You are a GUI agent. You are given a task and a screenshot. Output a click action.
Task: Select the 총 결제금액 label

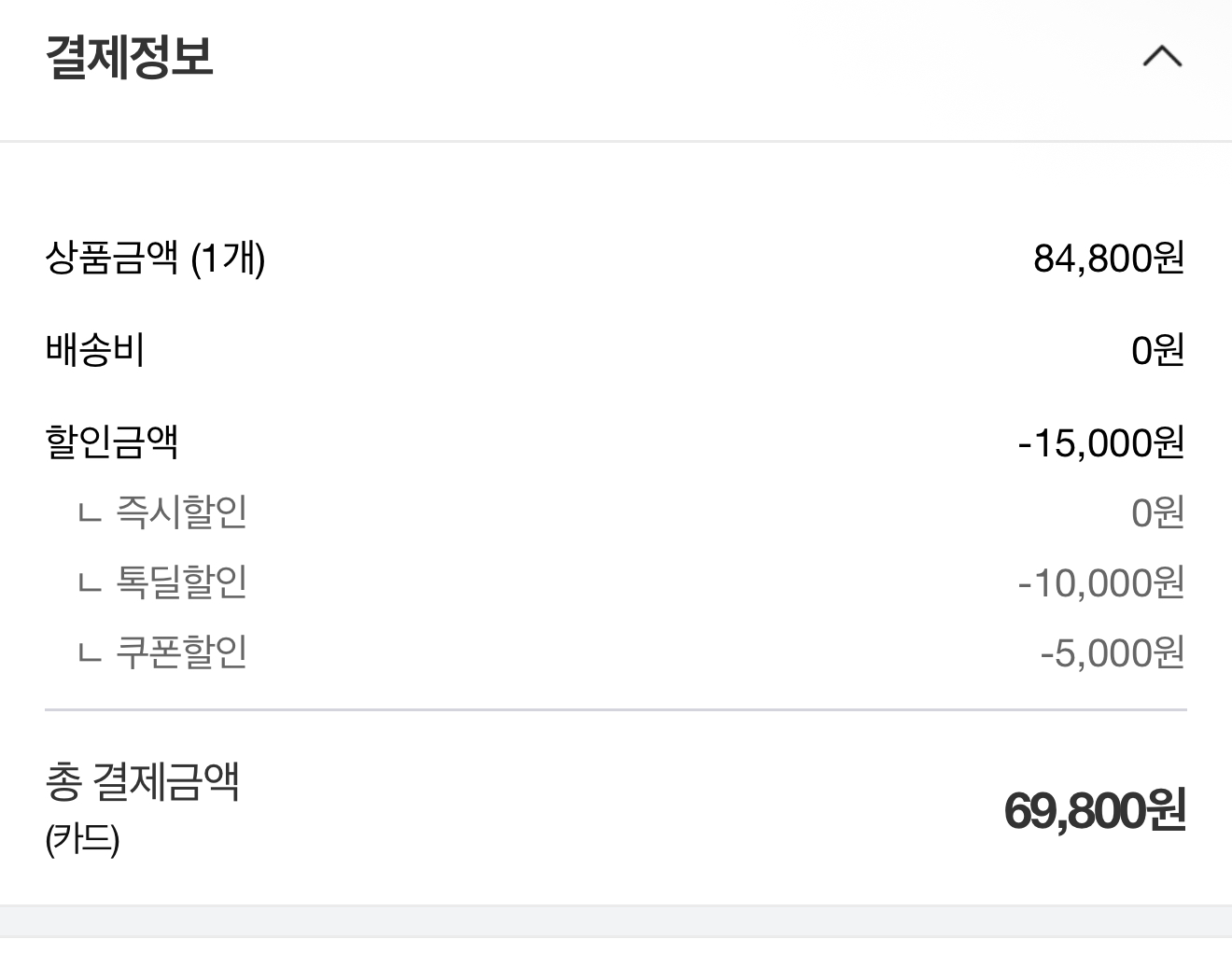coord(143,781)
